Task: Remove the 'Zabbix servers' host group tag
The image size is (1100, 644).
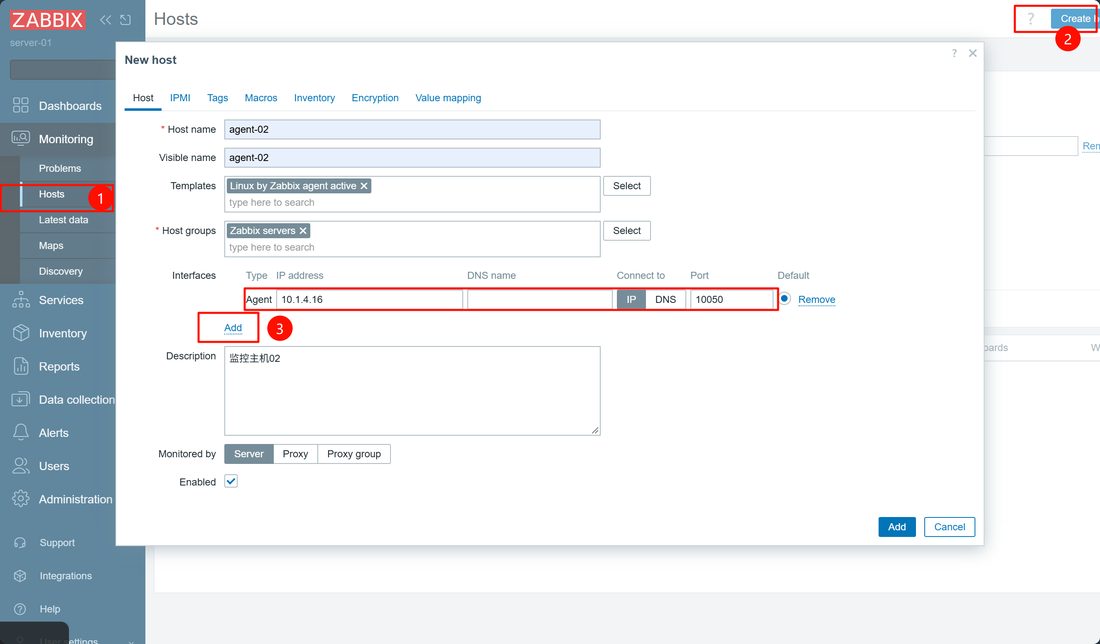Action: coord(303,231)
